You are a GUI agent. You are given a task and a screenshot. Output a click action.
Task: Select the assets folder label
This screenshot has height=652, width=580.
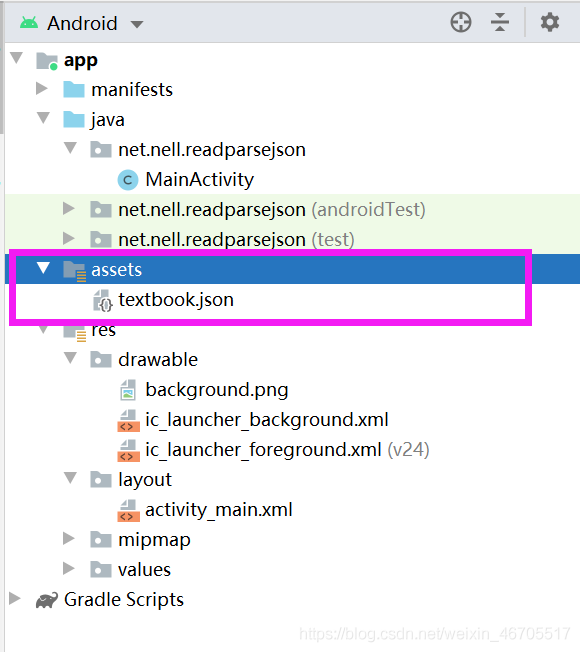[116, 270]
